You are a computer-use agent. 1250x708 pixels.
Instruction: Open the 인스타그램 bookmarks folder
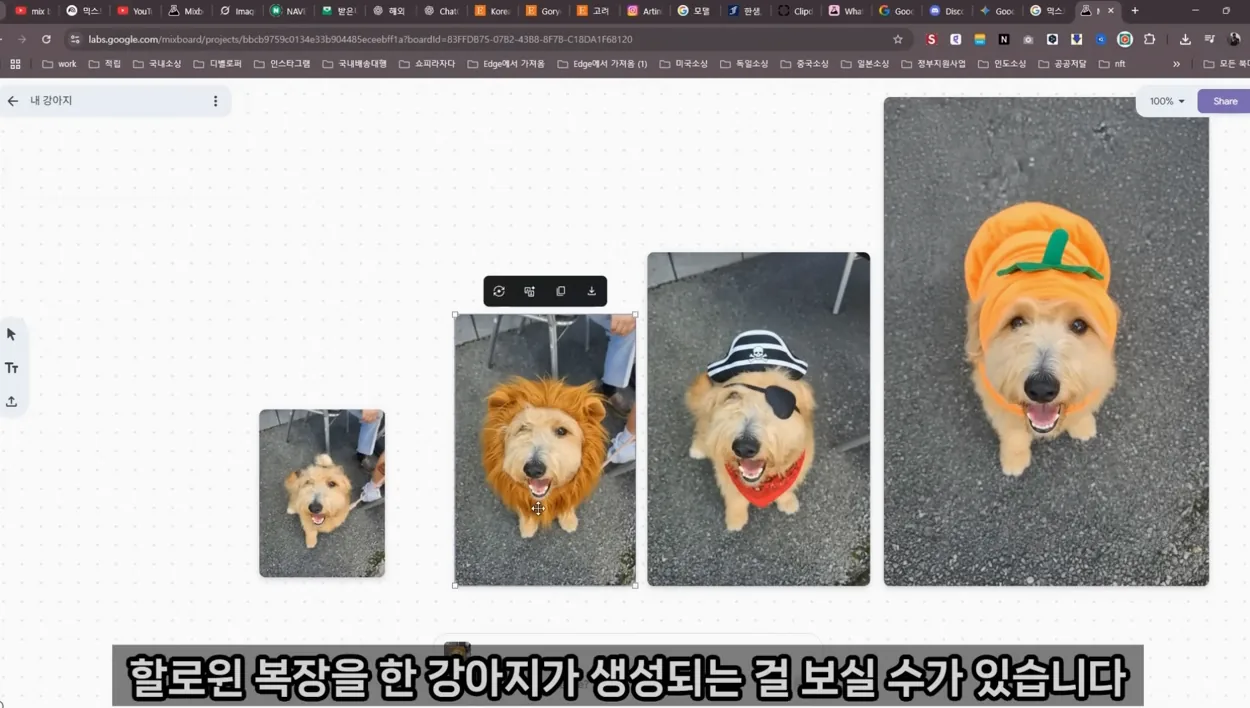pos(282,64)
